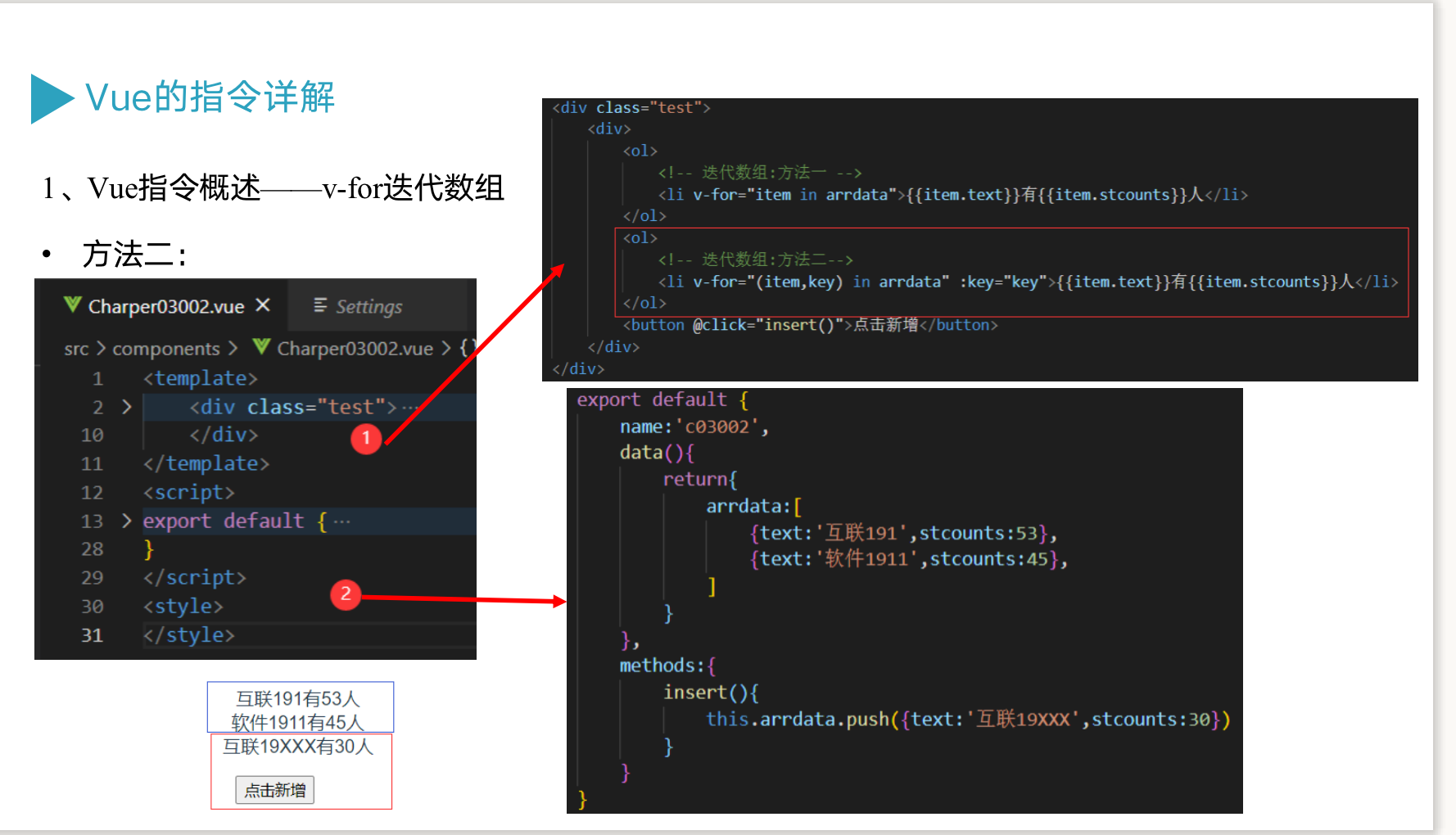Click the 迭代数组:方法一 comment

pyautogui.click(x=760, y=172)
